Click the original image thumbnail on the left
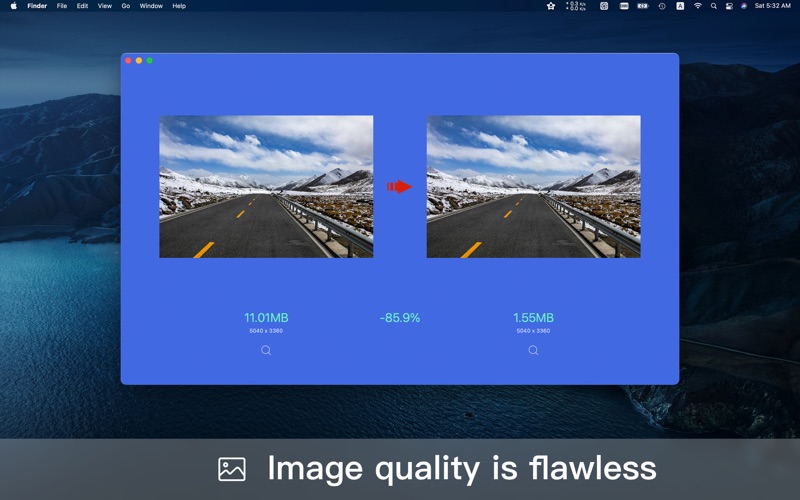The height and width of the screenshot is (500, 800). pyautogui.click(x=266, y=186)
